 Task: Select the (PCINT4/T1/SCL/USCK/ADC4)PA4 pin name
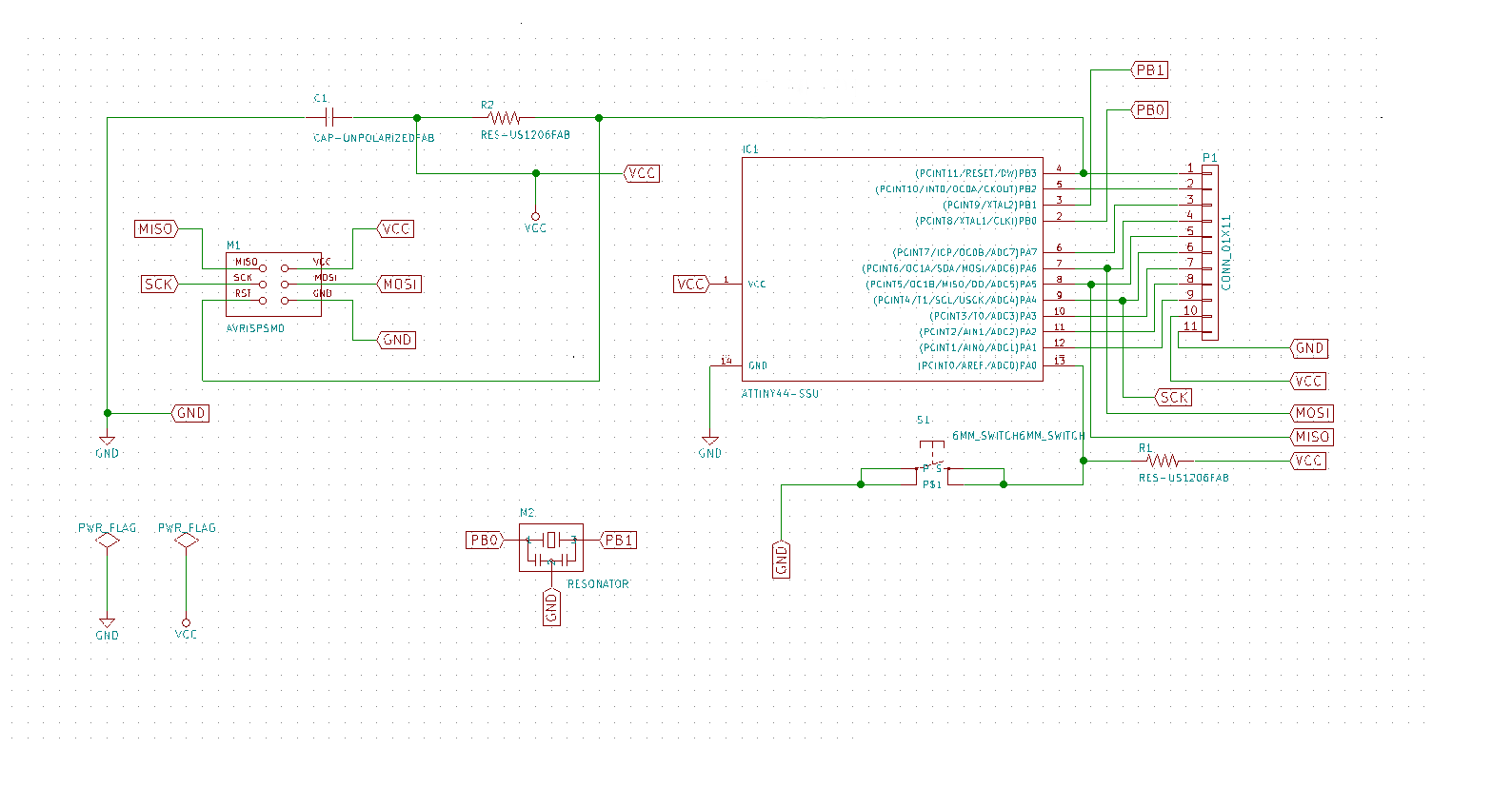click(x=955, y=301)
